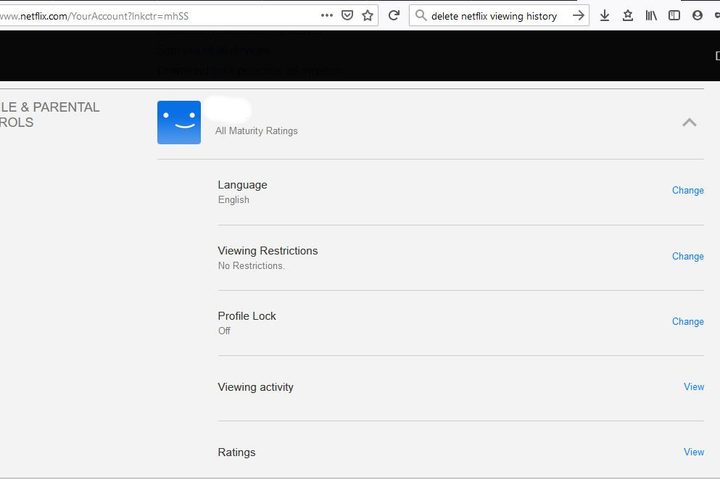Click the 'Viewing activity' label
This screenshot has width=720, height=480.
(256, 387)
